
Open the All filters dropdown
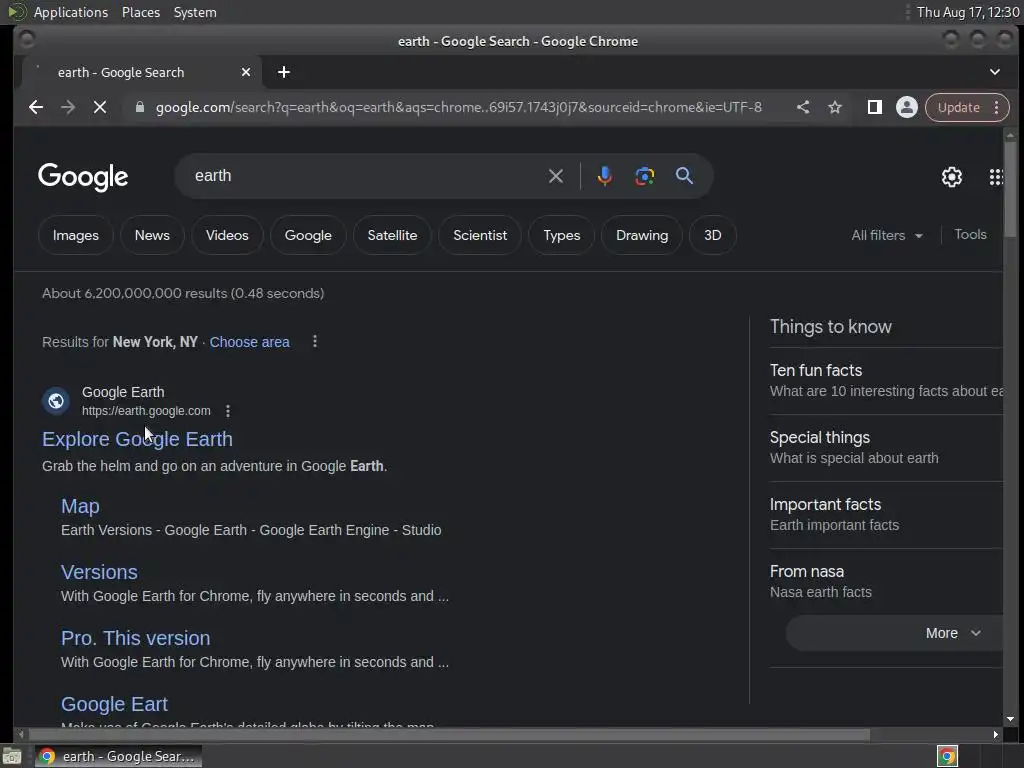click(887, 235)
